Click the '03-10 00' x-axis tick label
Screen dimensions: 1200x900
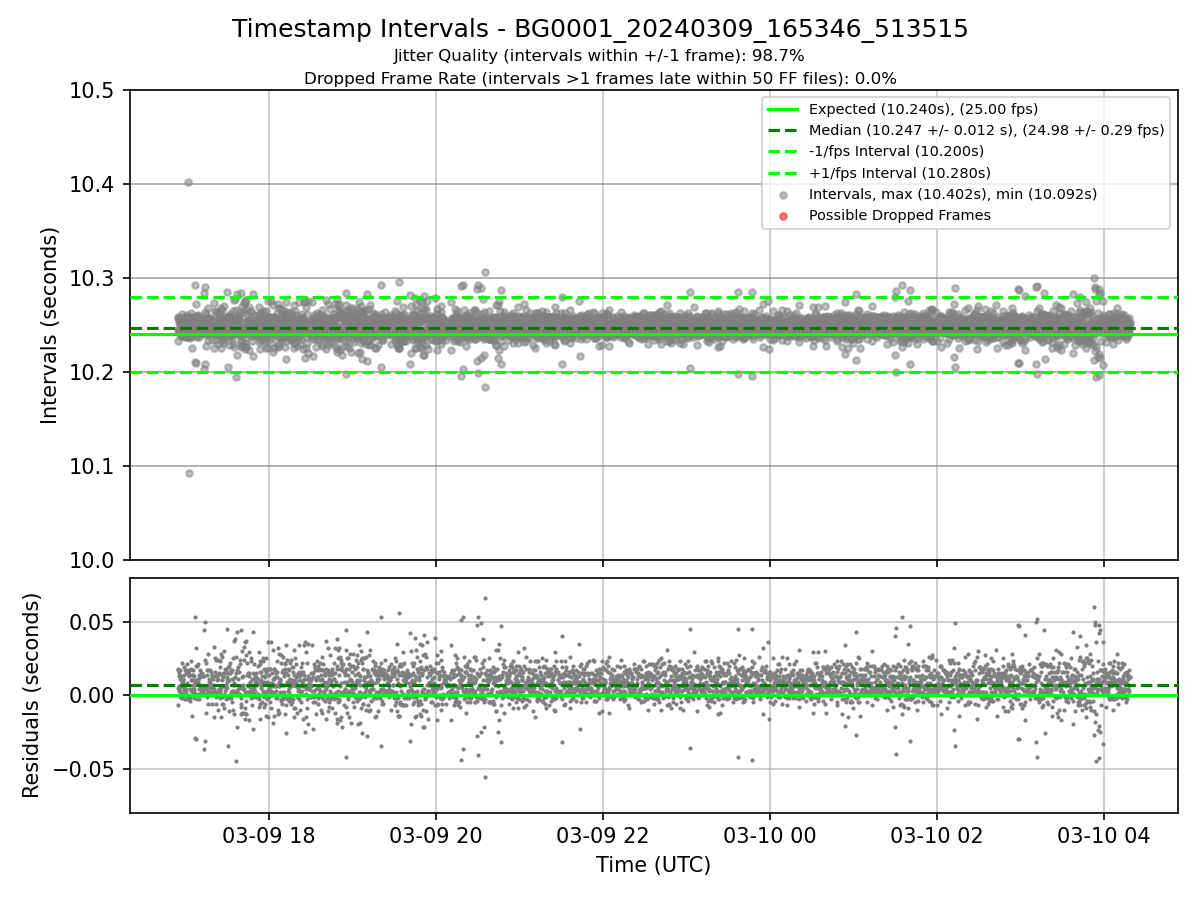pos(769,834)
